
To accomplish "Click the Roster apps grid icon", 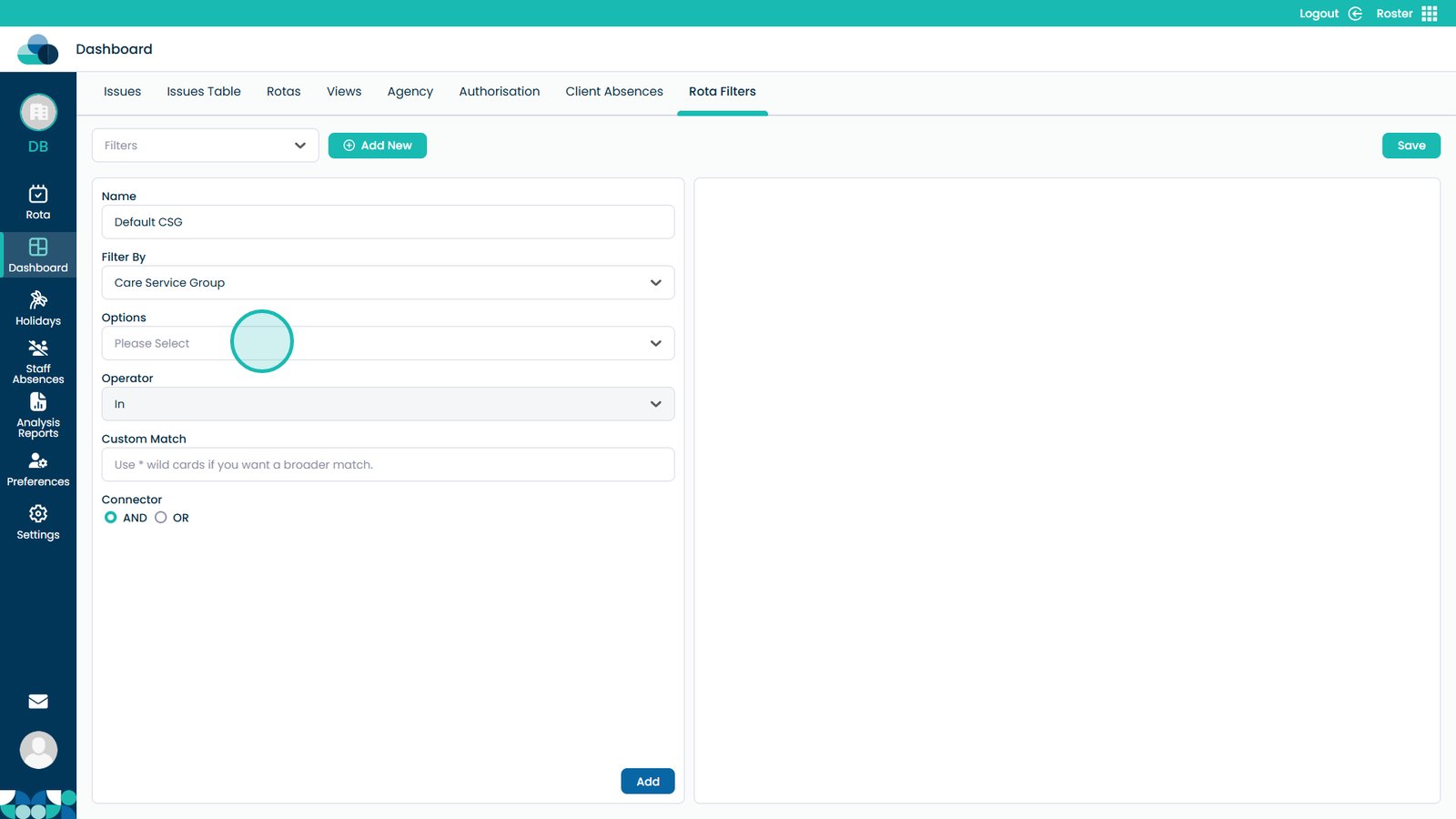I will click(1430, 14).
